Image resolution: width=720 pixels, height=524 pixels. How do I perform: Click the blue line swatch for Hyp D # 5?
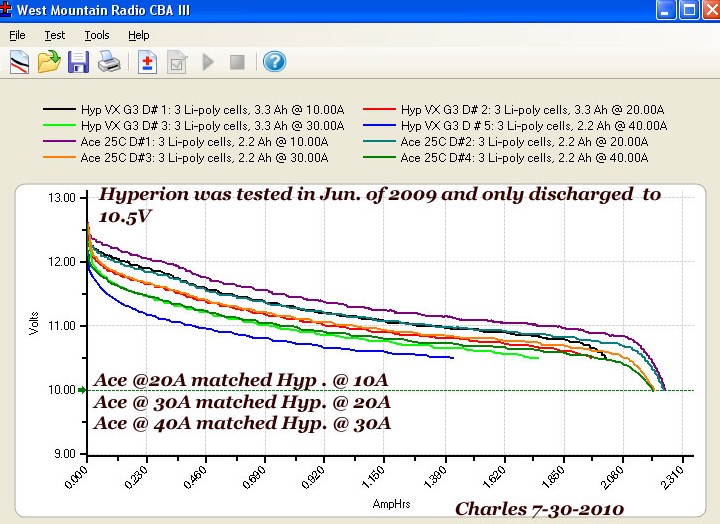point(379,125)
